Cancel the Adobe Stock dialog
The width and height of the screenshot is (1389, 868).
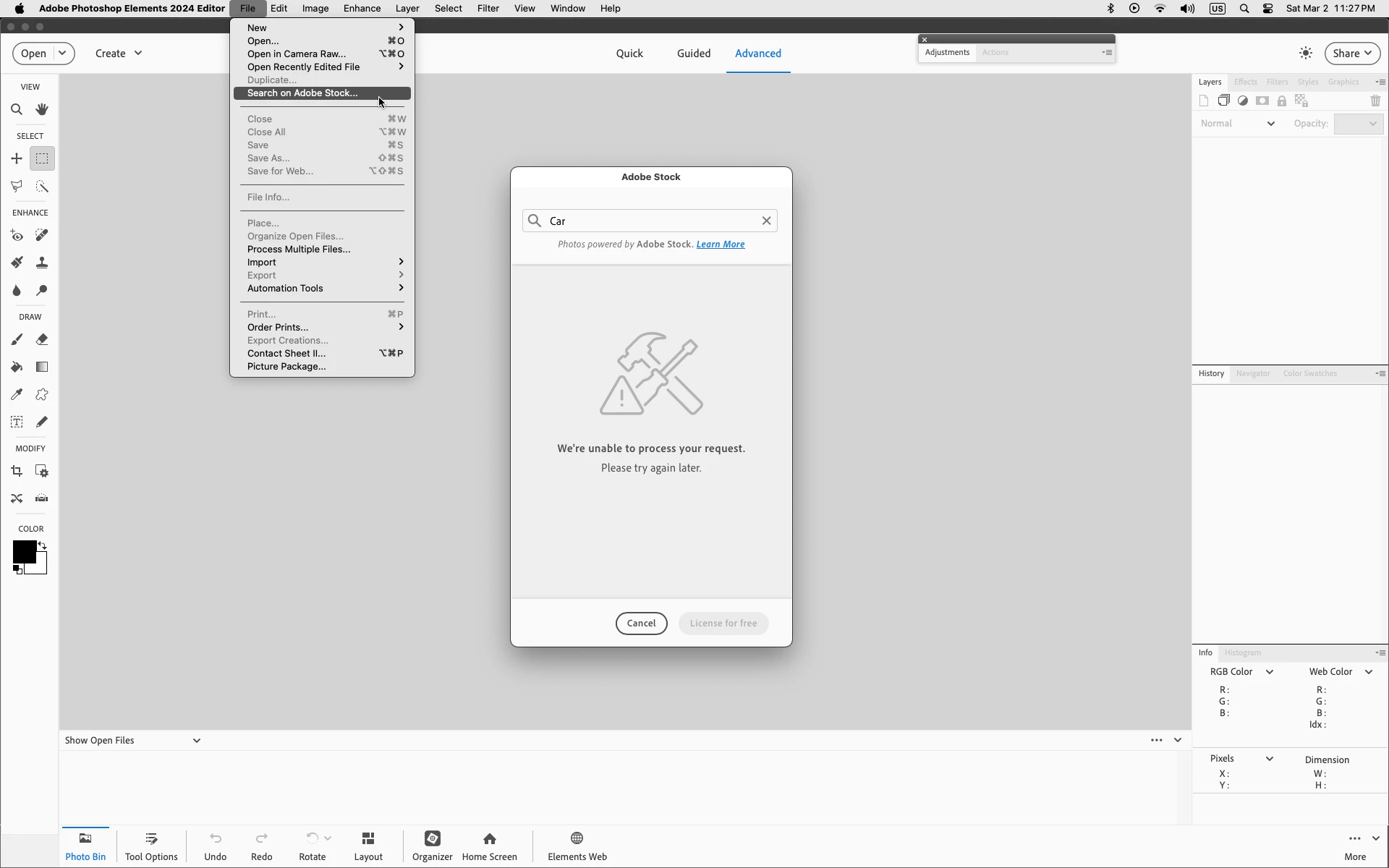641,624
